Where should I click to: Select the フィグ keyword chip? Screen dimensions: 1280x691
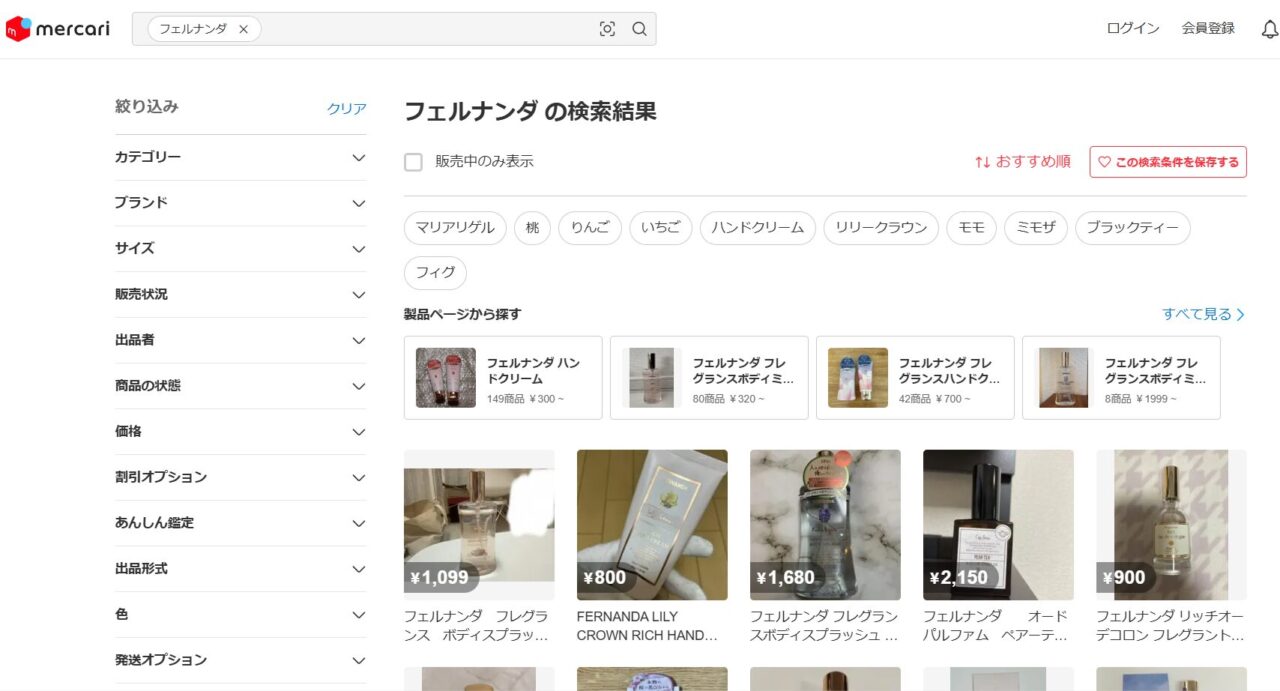coord(435,272)
